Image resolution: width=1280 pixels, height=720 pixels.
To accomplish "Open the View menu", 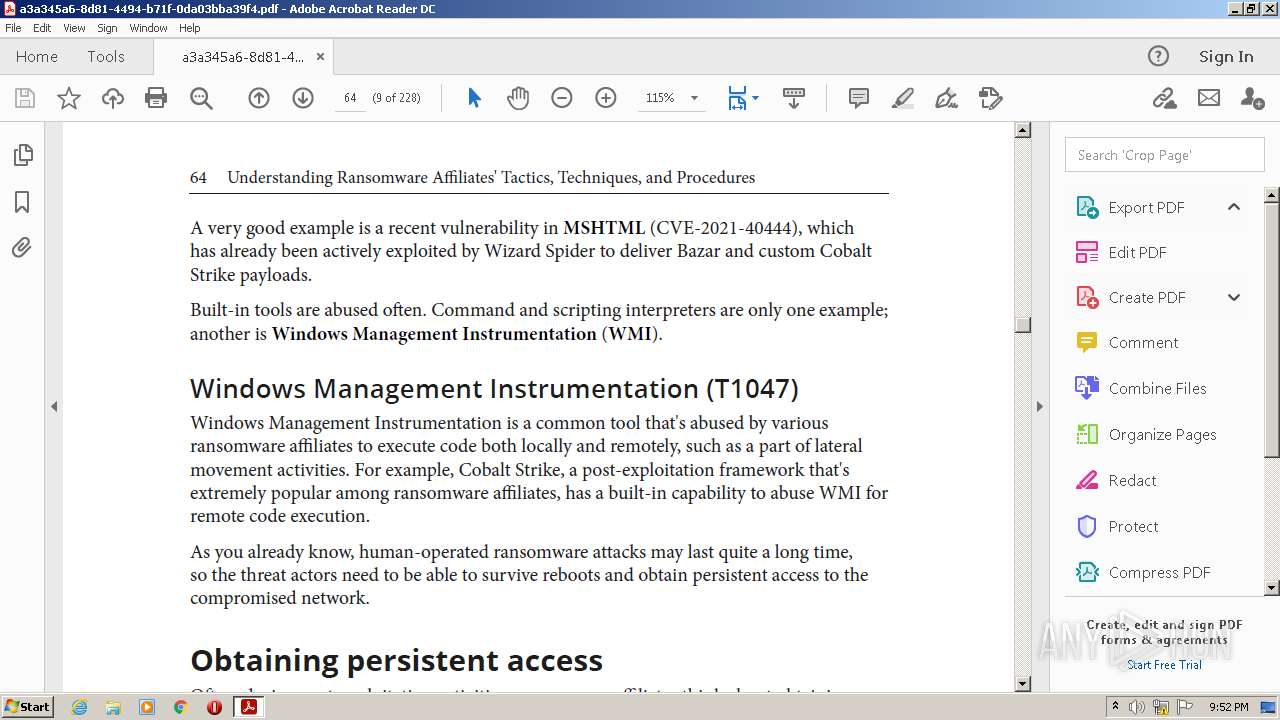I will 75,28.
